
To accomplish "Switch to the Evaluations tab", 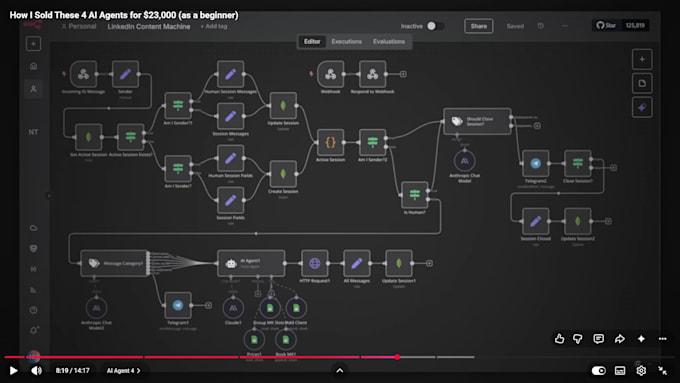I will coord(389,42).
